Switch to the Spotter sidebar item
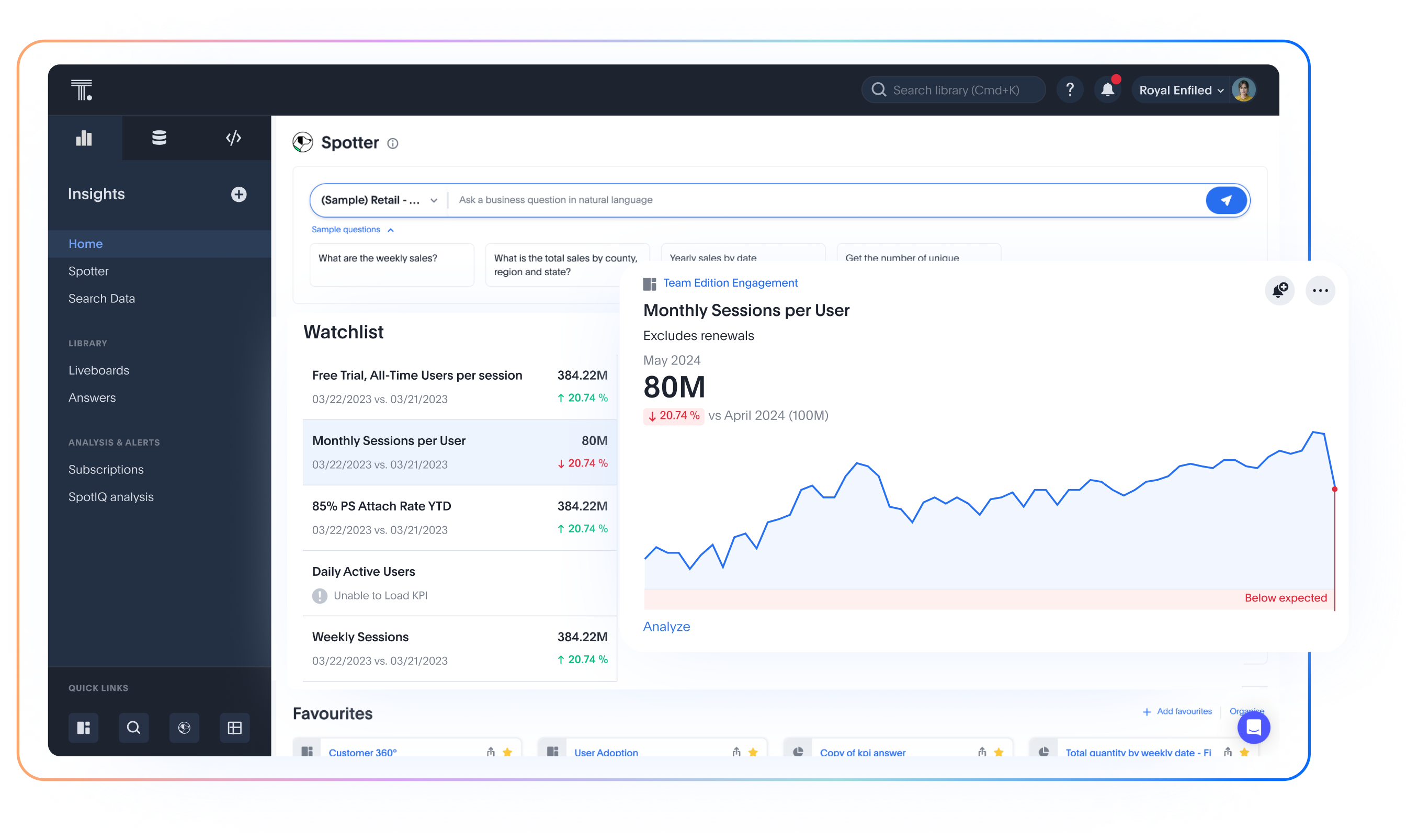Viewport: 1418px width, 840px height. click(88, 270)
